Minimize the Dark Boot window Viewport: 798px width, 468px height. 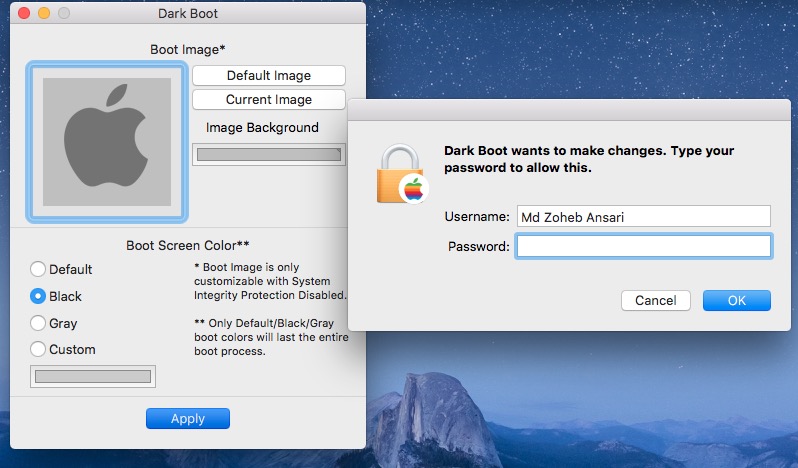(x=44, y=14)
